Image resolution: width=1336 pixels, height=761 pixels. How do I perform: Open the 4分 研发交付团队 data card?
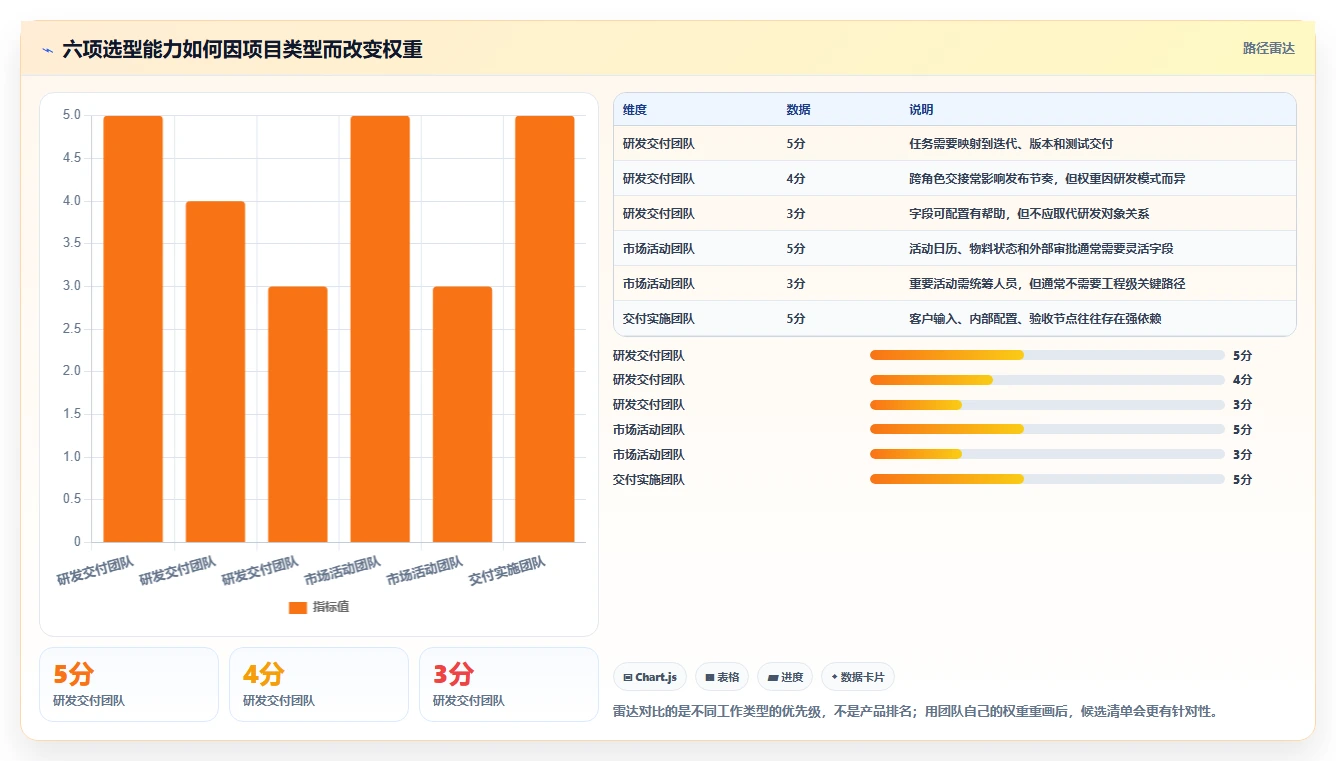pos(319,684)
